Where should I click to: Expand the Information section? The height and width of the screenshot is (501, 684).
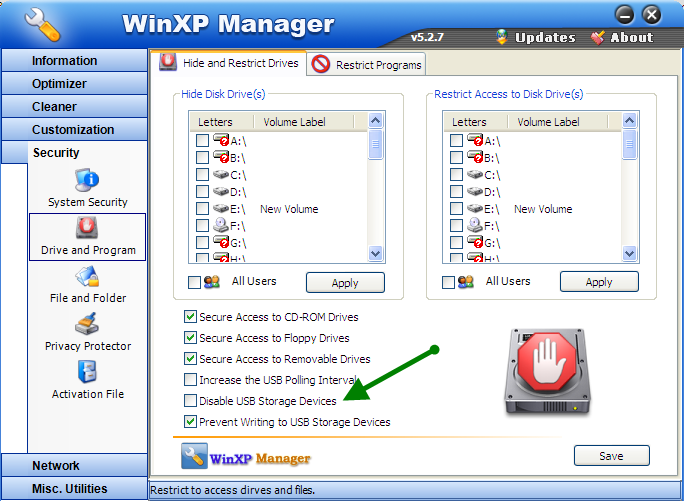(74, 61)
